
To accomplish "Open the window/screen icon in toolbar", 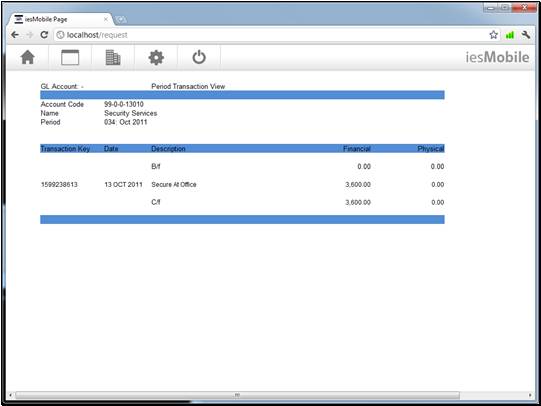I will click(x=70, y=57).
